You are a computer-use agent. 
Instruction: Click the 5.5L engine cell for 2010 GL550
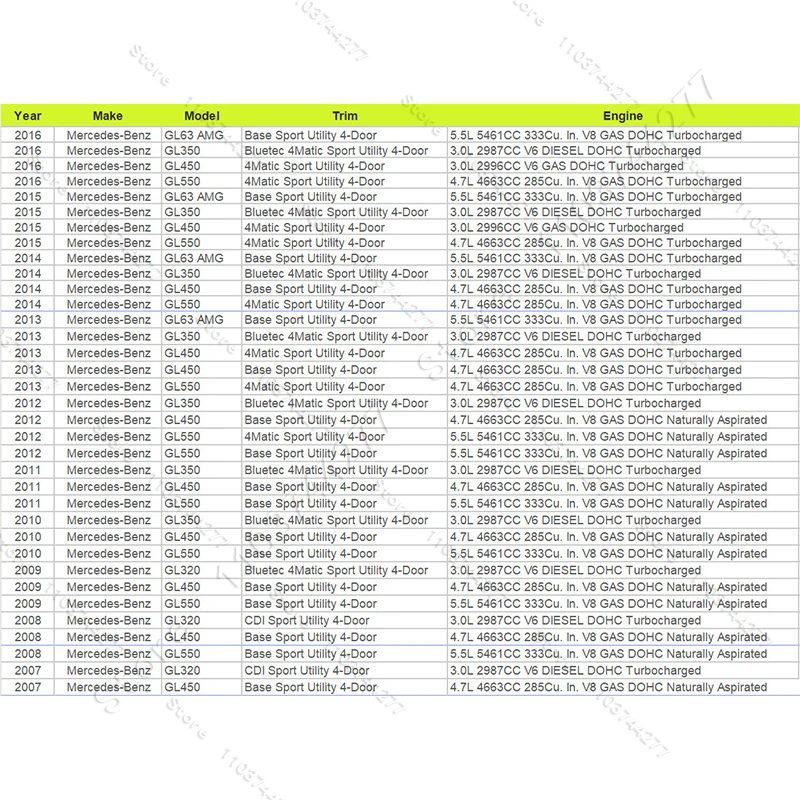[623, 554]
